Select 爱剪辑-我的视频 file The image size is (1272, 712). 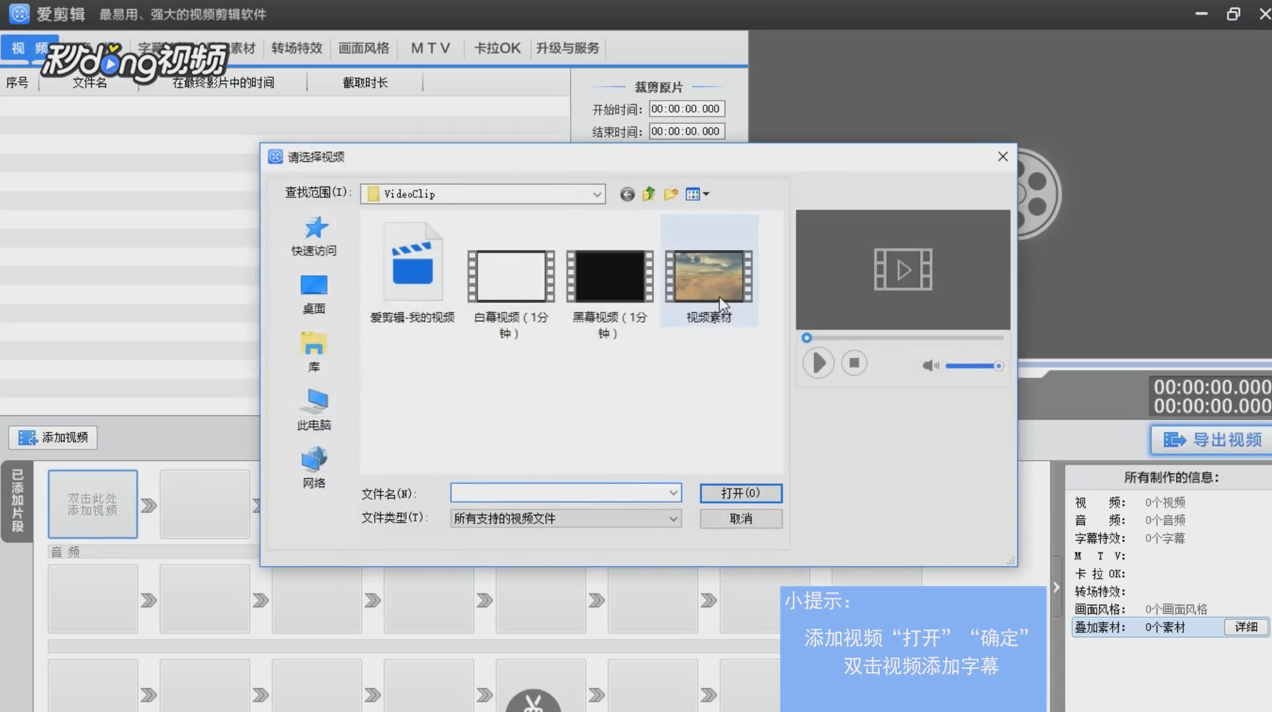(412, 273)
